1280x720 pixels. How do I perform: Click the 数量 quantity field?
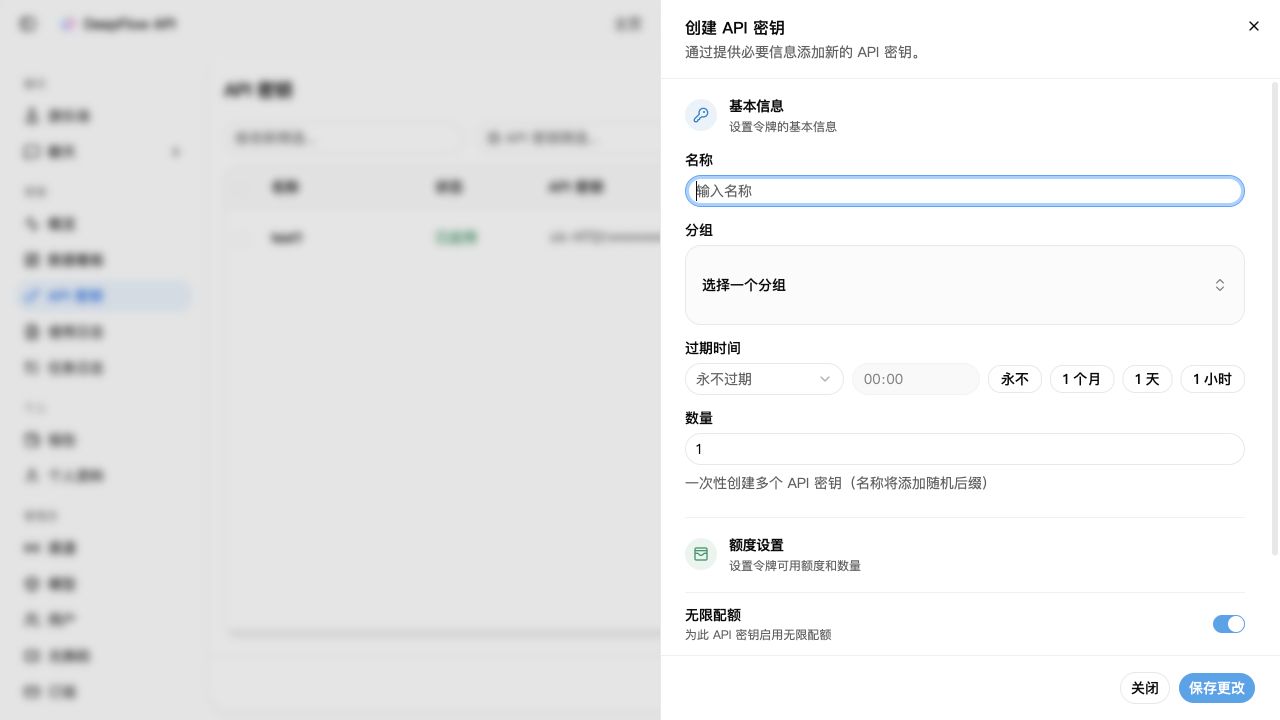(x=964, y=449)
